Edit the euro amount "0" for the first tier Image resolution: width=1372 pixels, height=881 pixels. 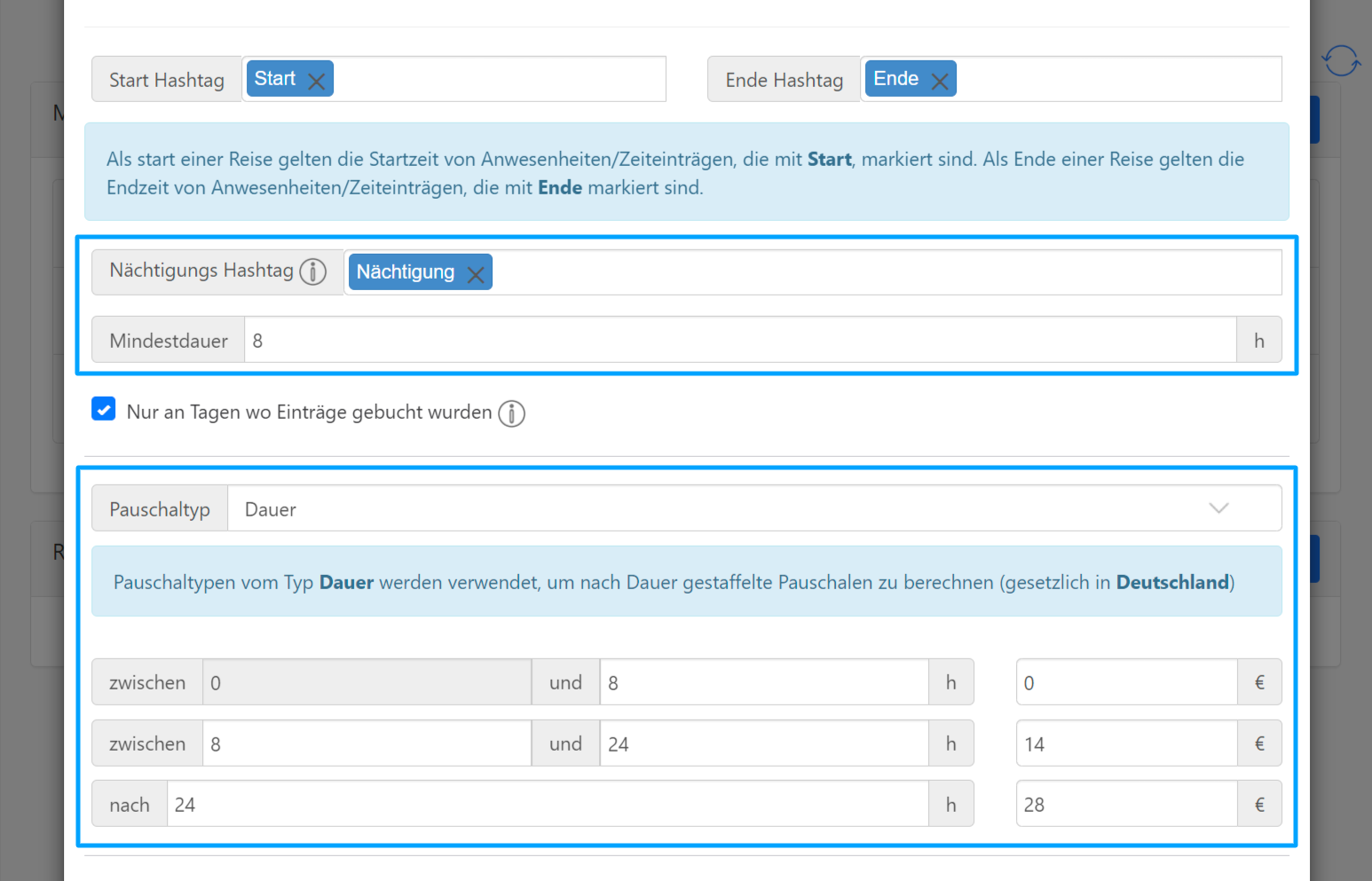click(1125, 682)
